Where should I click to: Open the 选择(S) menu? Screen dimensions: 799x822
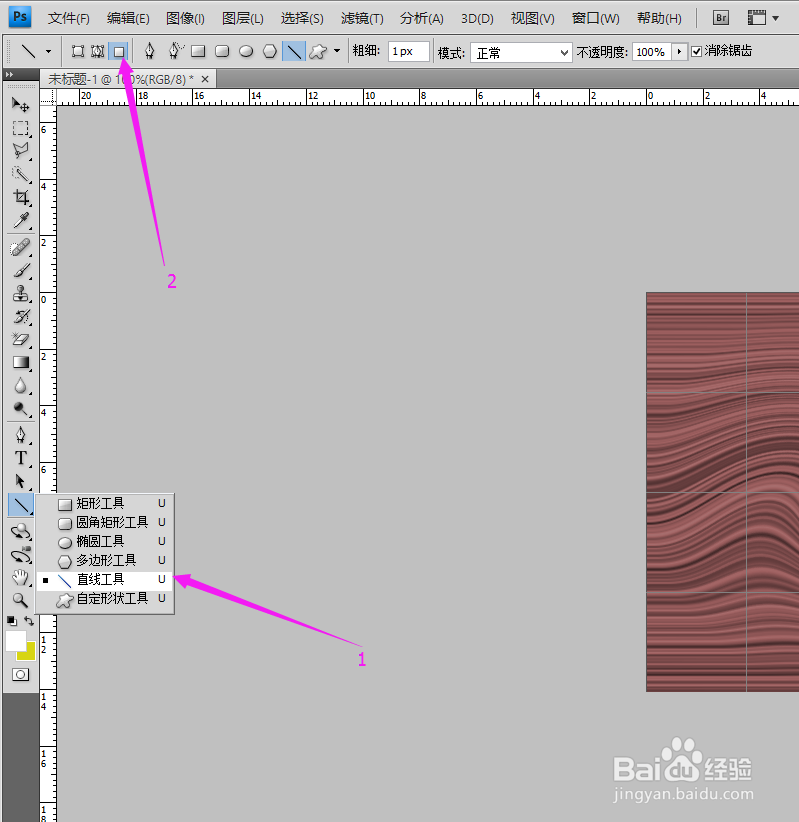point(302,18)
